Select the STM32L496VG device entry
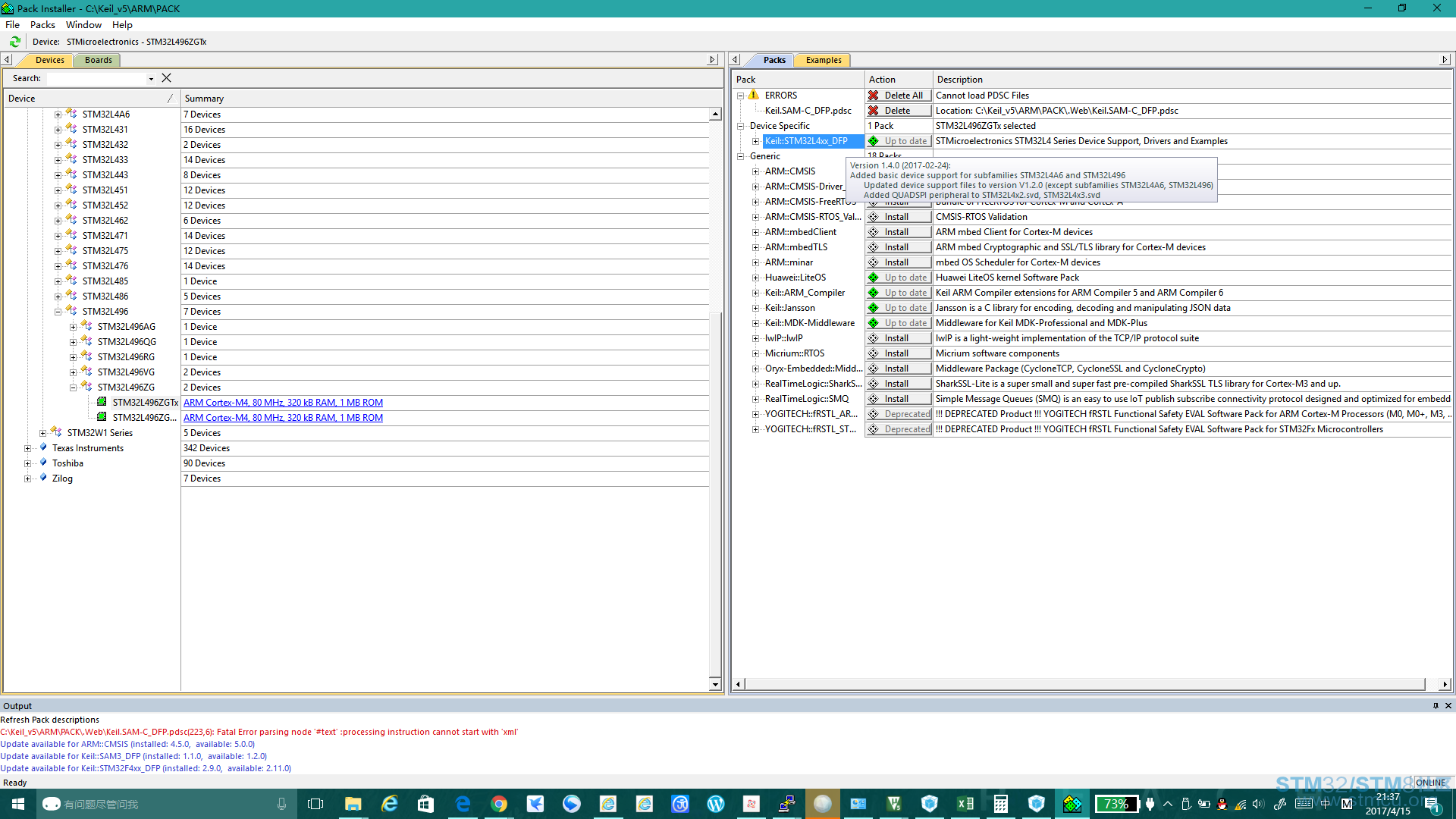Image resolution: width=1456 pixels, height=819 pixels. pyautogui.click(x=126, y=372)
